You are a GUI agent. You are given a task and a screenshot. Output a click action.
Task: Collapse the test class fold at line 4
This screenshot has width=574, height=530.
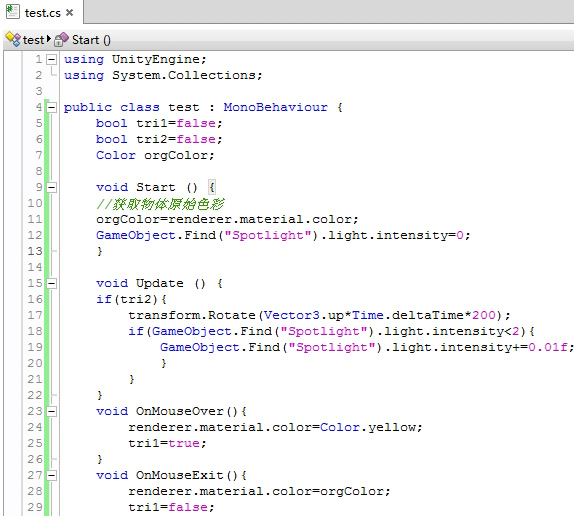point(52,107)
